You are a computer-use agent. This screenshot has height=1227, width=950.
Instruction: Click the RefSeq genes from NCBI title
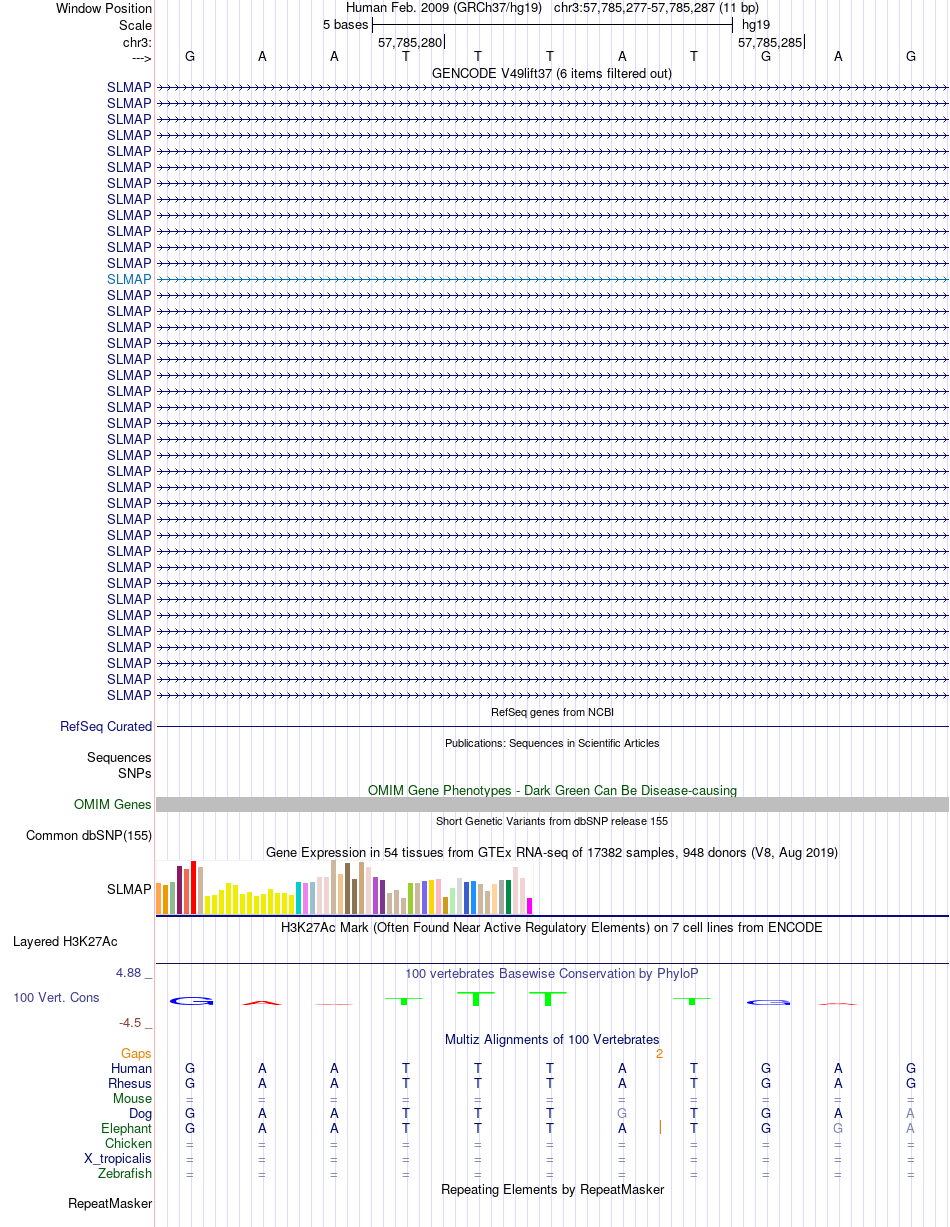pyautogui.click(x=552, y=712)
